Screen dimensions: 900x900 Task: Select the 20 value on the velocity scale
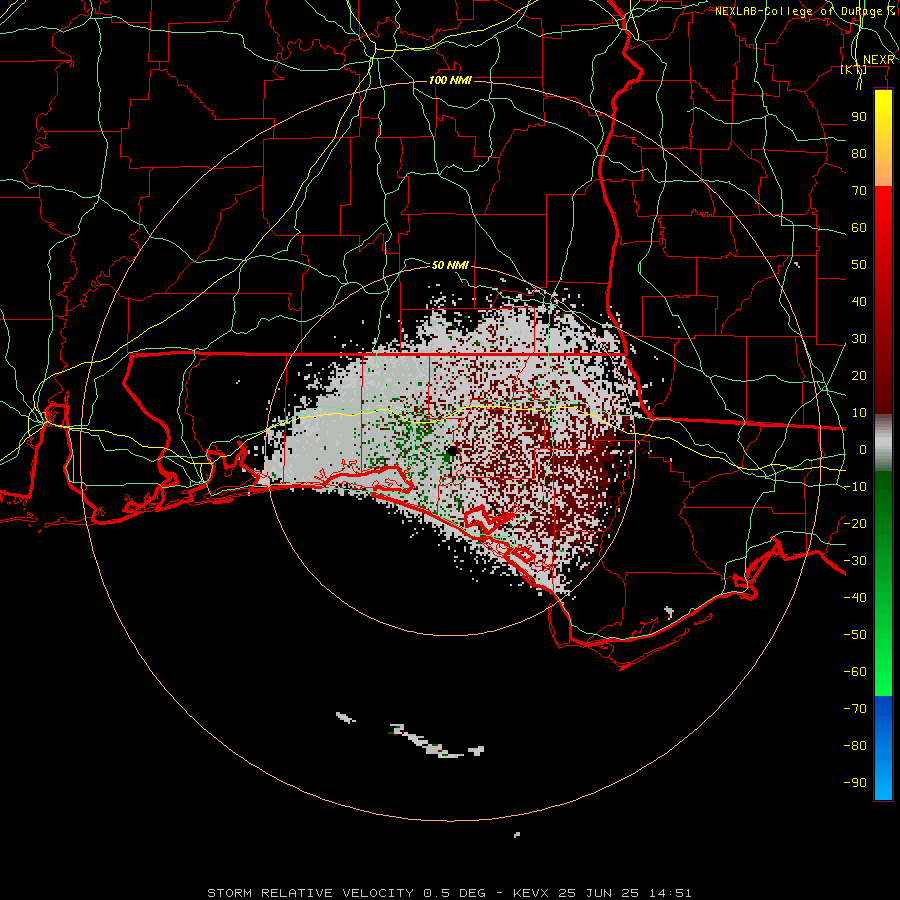pos(859,376)
